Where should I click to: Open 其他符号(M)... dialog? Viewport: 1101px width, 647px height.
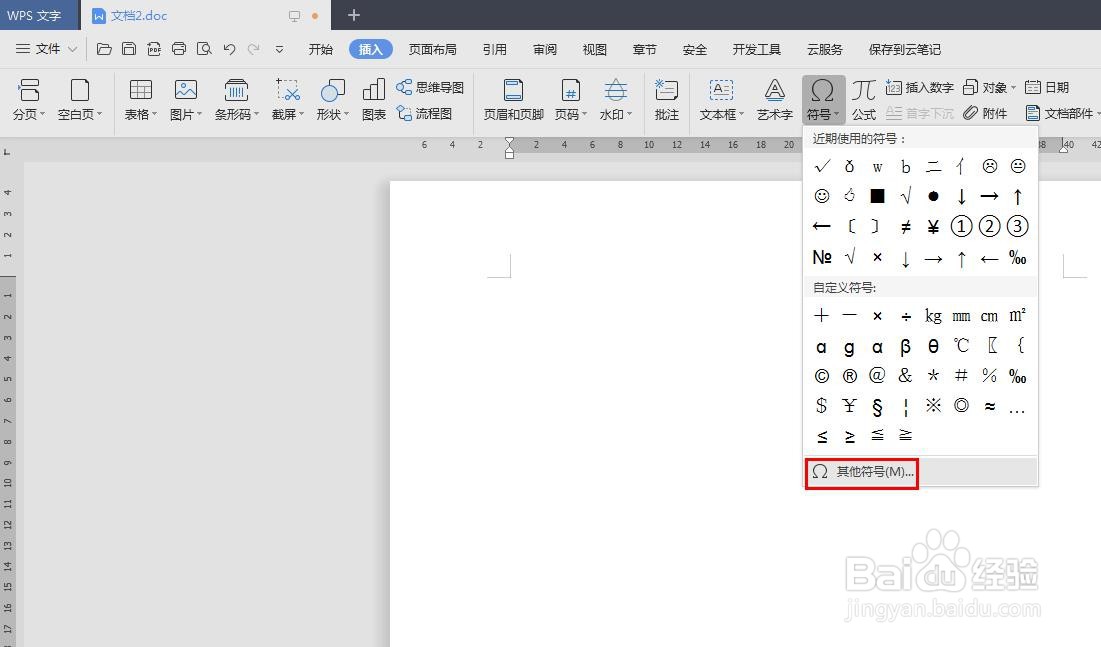click(920, 471)
